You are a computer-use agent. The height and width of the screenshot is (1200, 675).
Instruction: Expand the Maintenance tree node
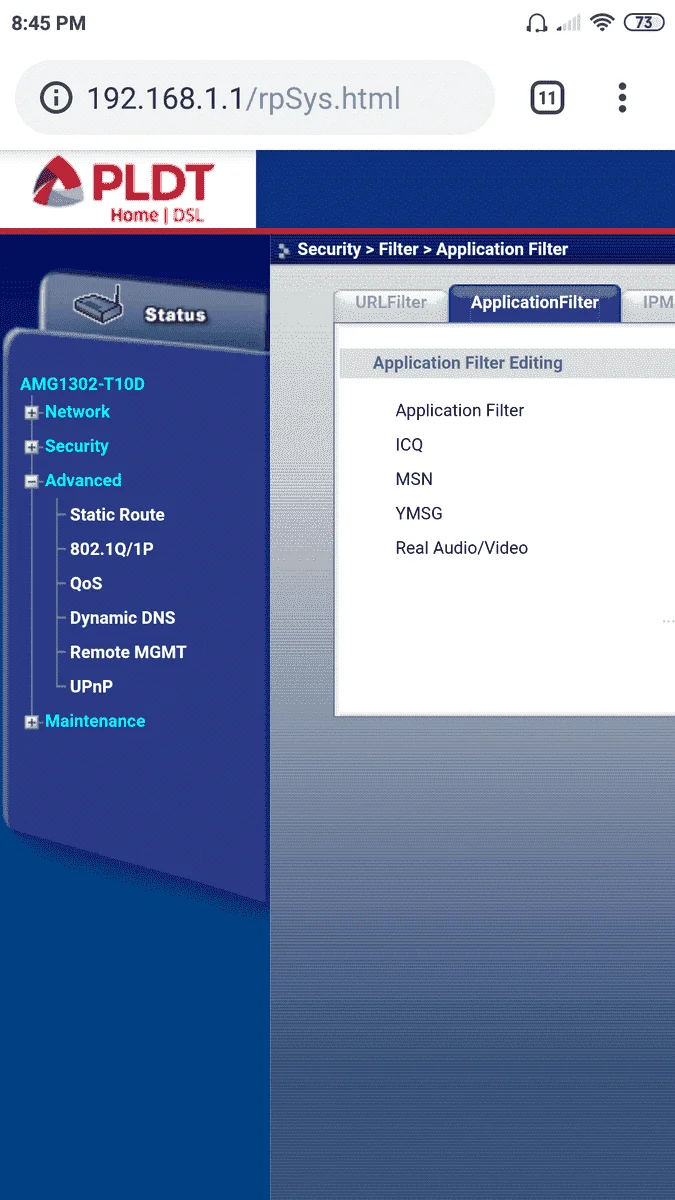click(32, 722)
